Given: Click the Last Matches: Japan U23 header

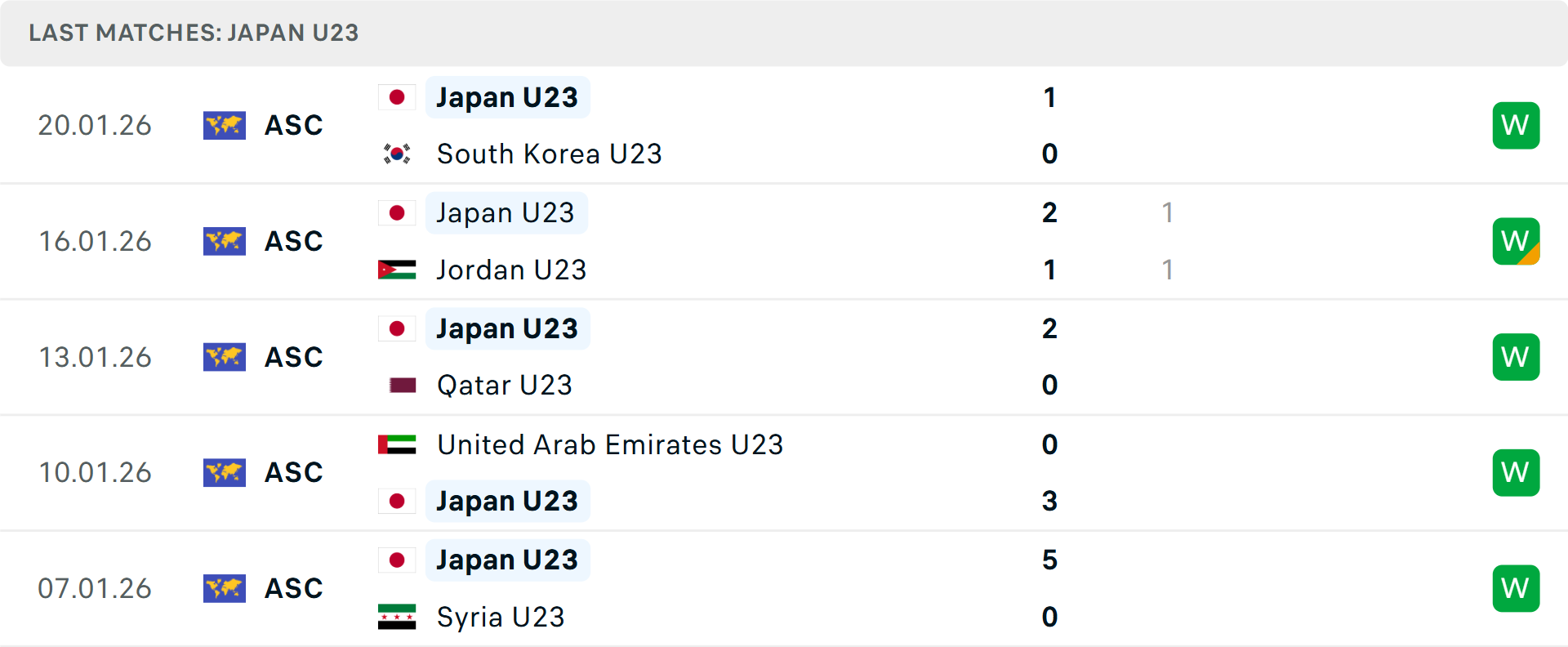Looking at the screenshot, I should pyautogui.click(x=194, y=33).
